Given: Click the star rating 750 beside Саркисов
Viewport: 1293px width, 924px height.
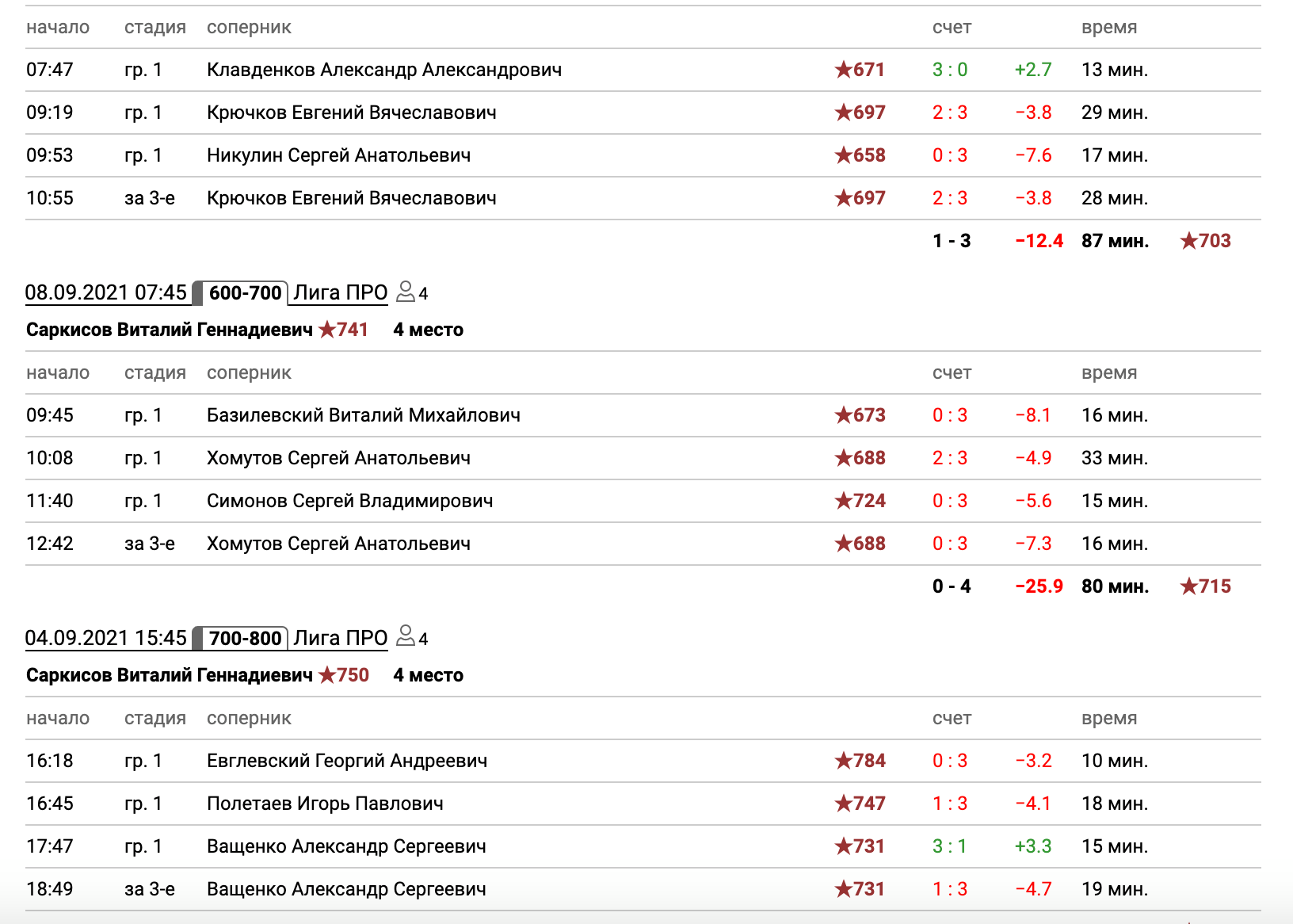Looking at the screenshot, I should (344, 675).
